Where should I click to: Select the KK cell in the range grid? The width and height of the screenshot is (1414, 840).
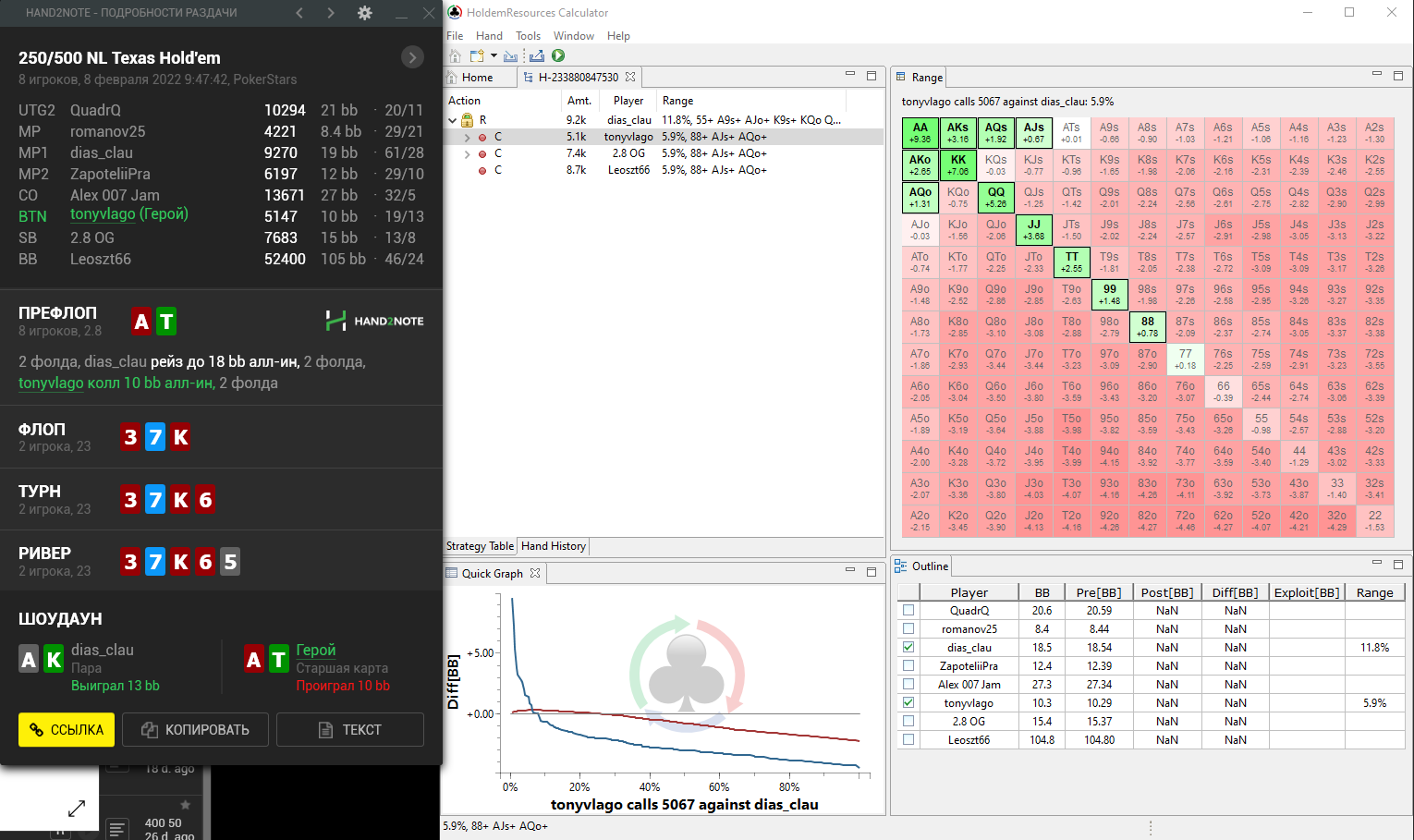[958, 165]
